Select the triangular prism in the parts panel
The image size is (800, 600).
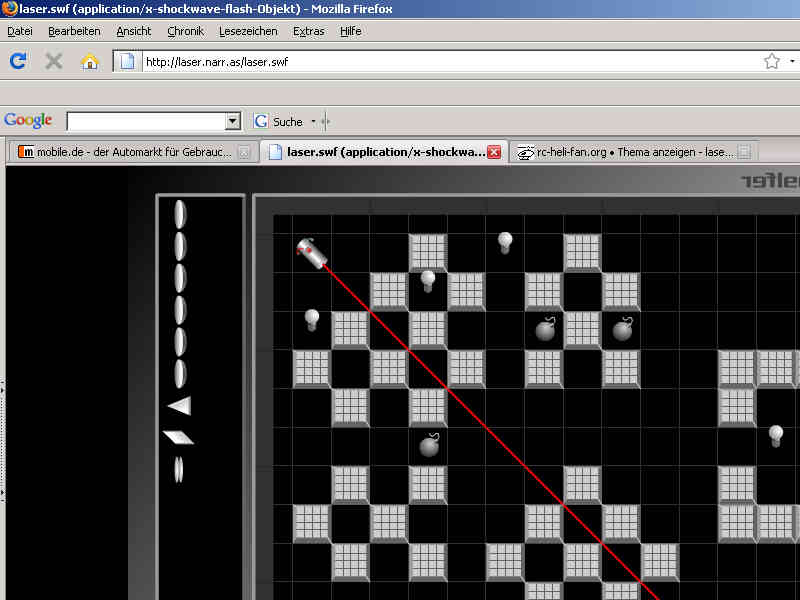pos(180,406)
